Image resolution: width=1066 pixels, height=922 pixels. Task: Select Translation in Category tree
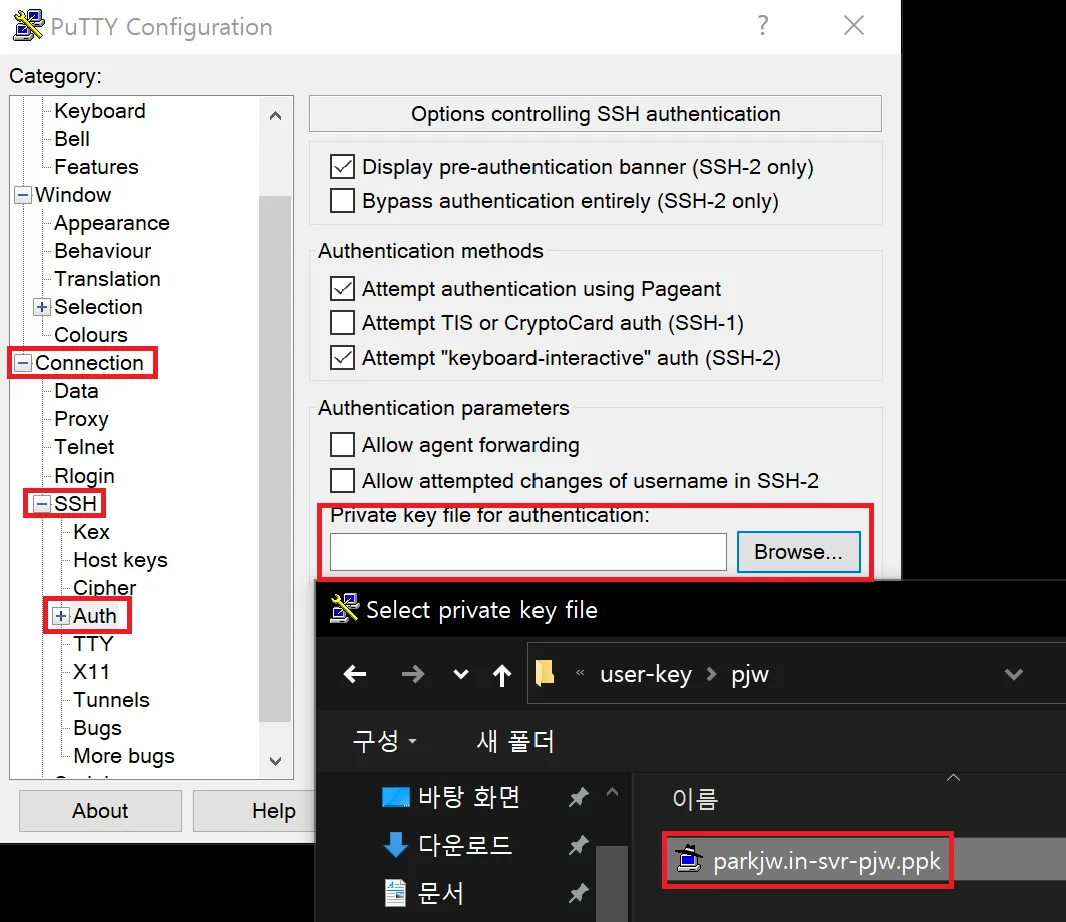[107, 279]
